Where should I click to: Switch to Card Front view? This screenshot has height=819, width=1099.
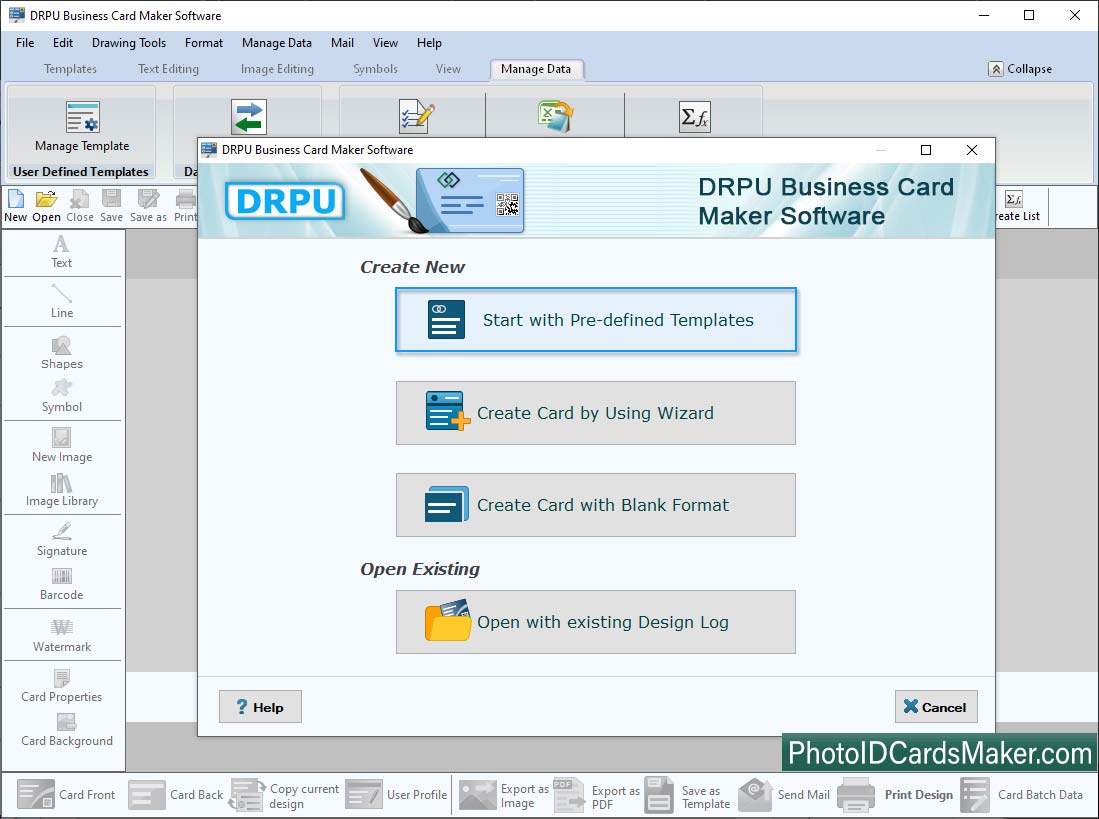pyautogui.click(x=66, y=794)
